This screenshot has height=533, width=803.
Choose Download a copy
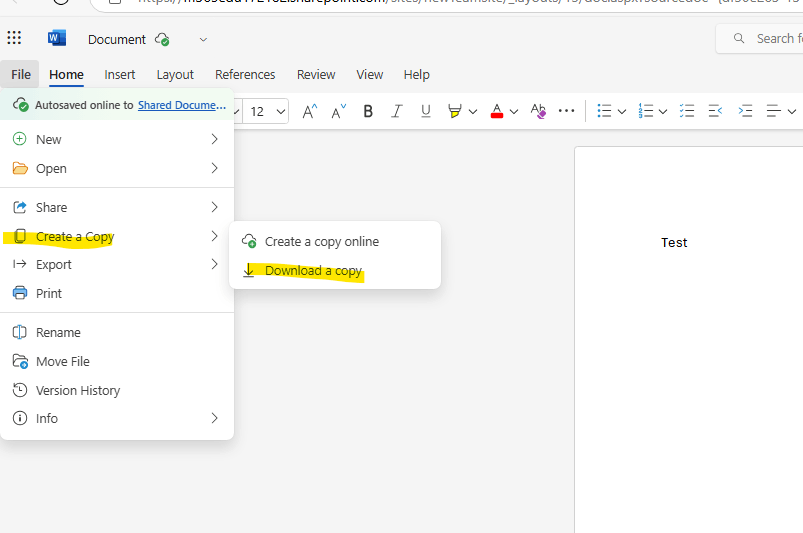tap(335, 270)
